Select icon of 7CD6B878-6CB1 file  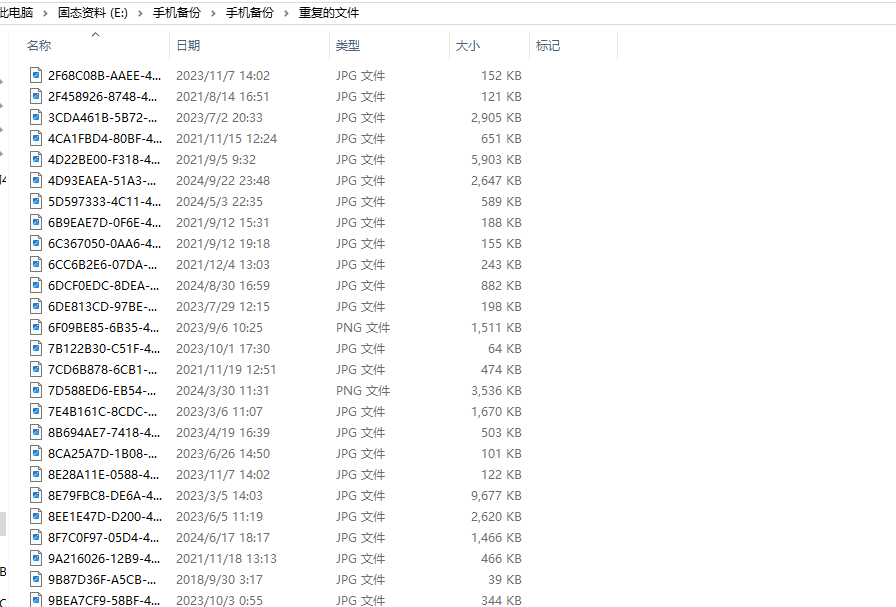pyautogui.click(x=36, y=369)
